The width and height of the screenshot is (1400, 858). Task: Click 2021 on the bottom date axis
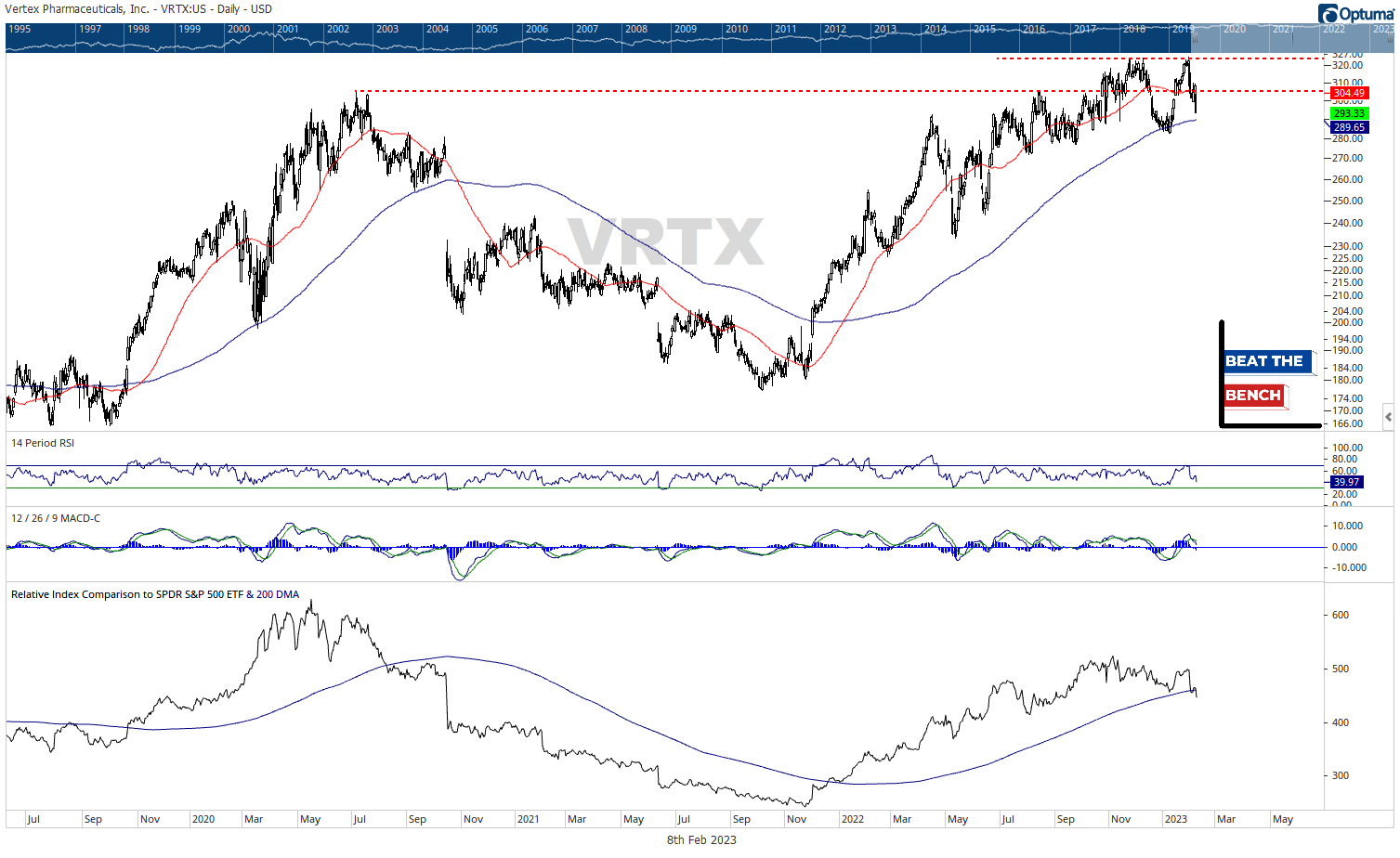click(528, 819)
